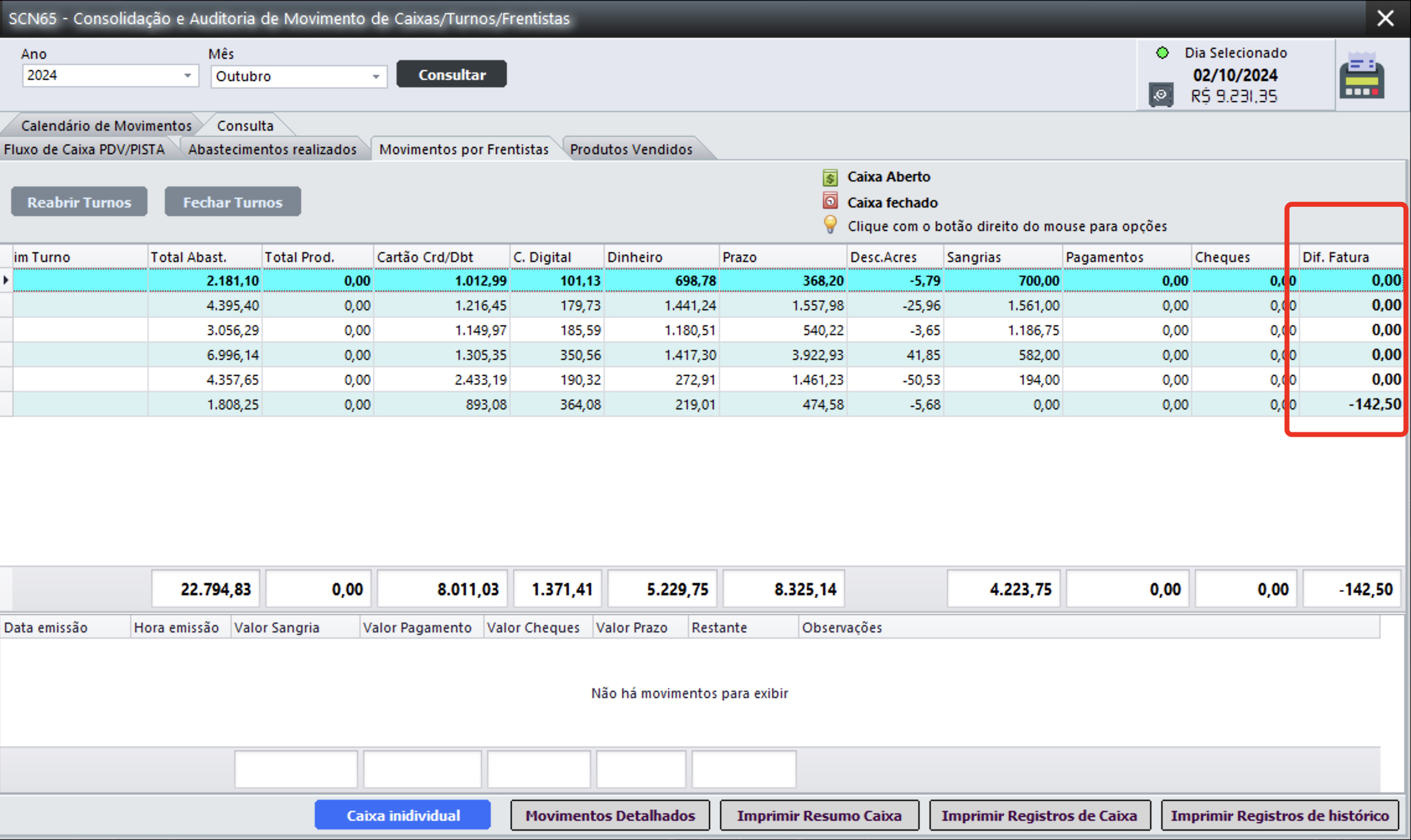
Task: Click the empty total box under Restante
Action: [744, 769]
